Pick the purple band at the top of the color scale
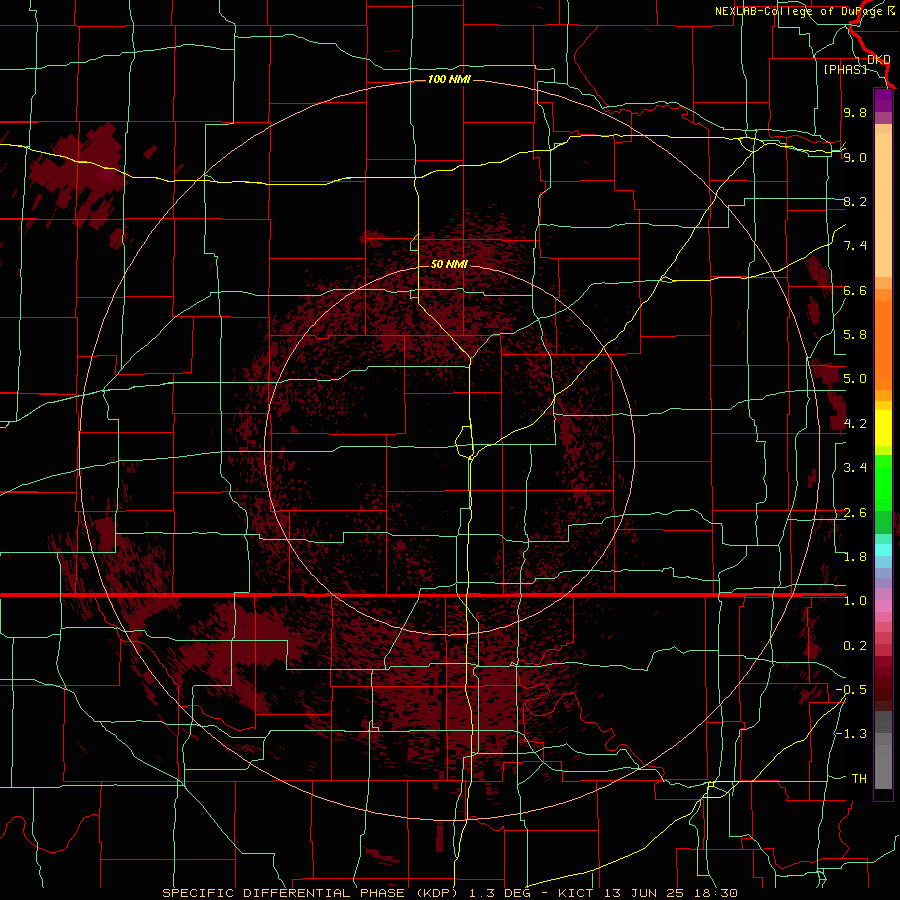Image resolution: width=900 pixels, height=900 pixels. click(883, 100)
